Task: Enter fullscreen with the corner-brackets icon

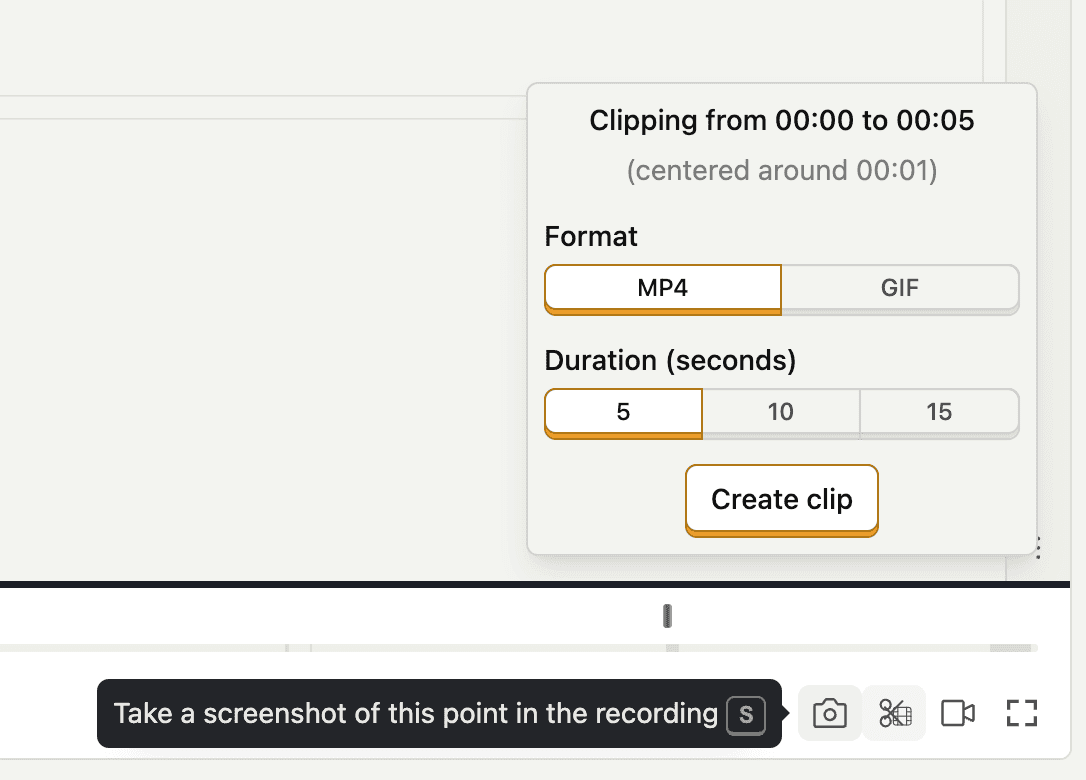Action: (1021, 713)
